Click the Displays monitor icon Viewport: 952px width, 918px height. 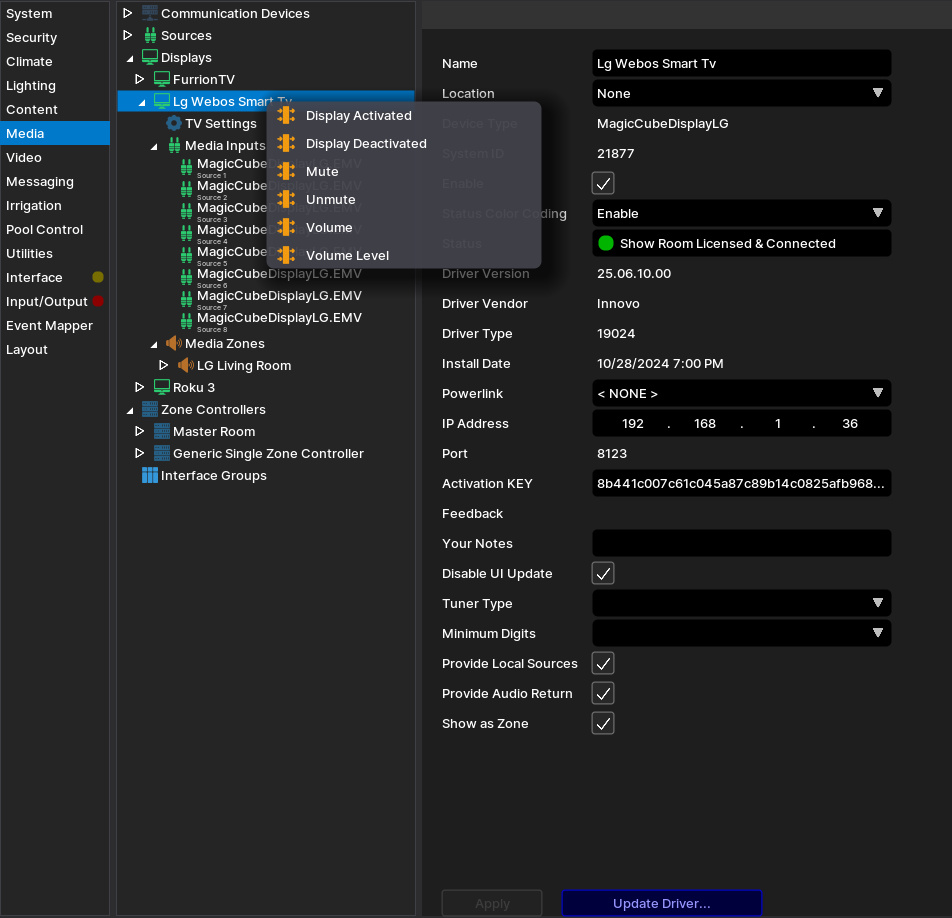[x=150, y=57]
